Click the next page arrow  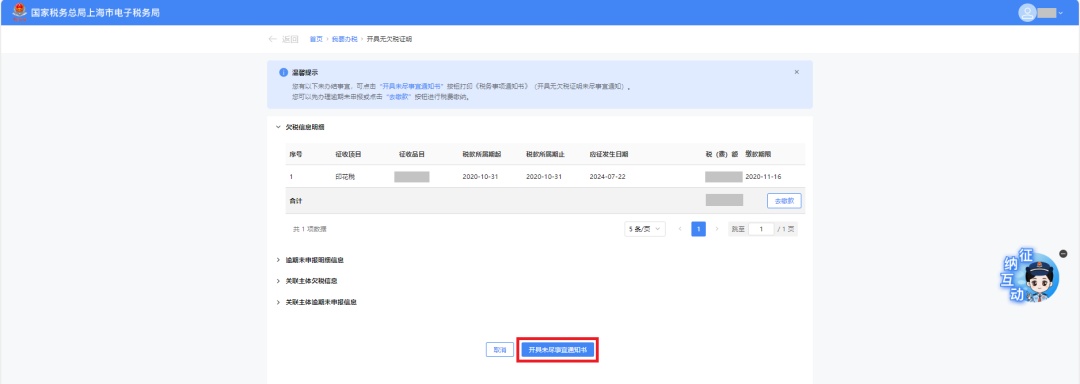(x=717, y=229)
